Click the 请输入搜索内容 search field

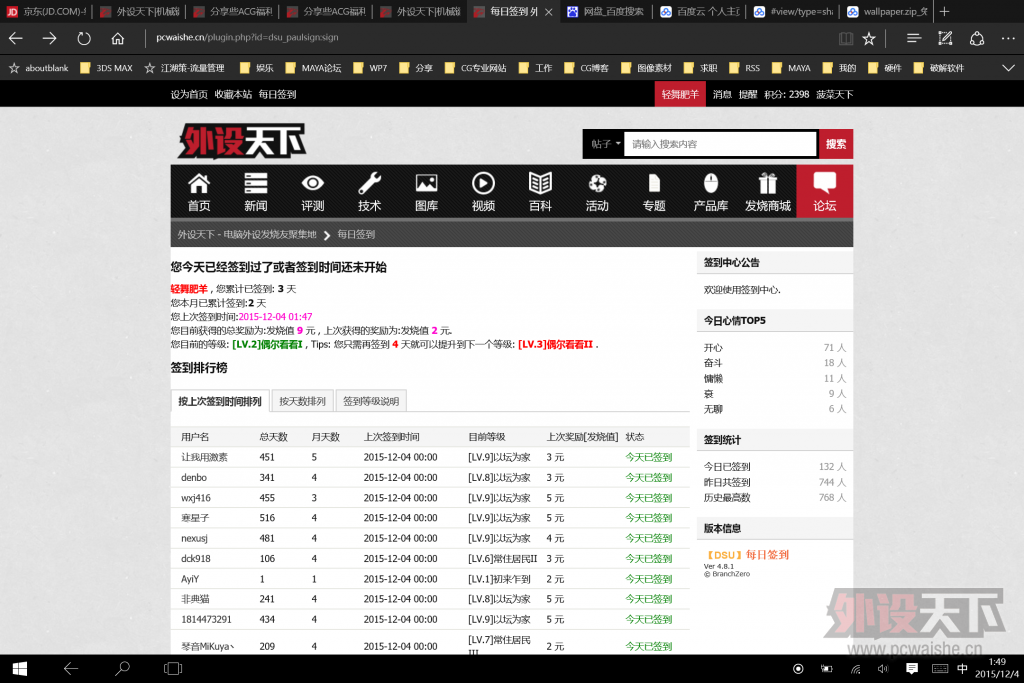tap(720, 144)
